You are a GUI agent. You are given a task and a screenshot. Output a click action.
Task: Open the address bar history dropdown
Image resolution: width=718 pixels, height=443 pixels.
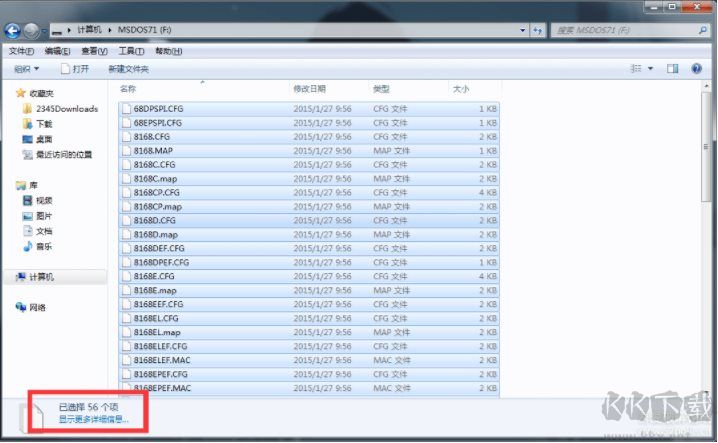coord(522,30)
